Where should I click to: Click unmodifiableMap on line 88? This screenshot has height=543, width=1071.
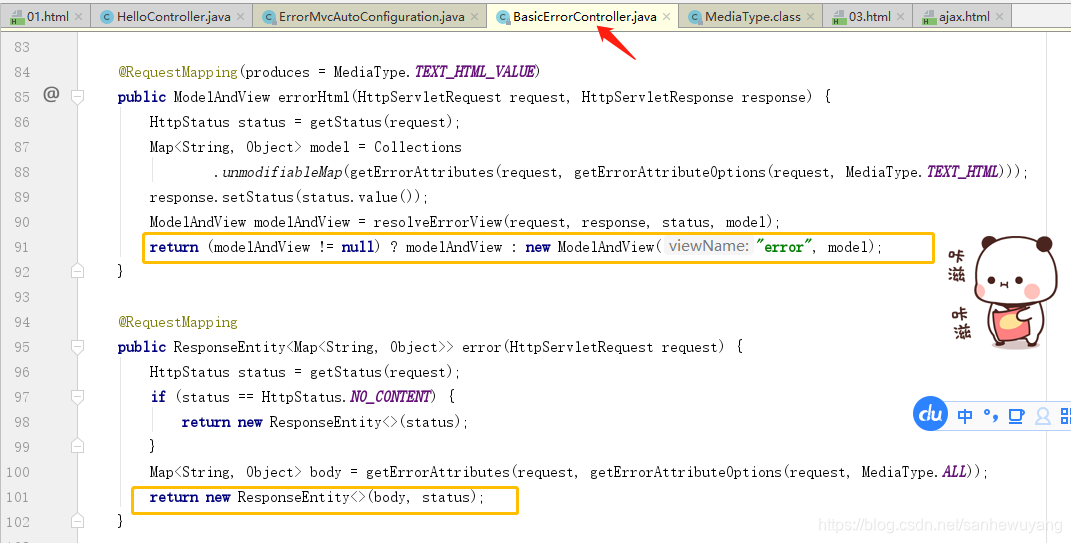click(282, 172)
